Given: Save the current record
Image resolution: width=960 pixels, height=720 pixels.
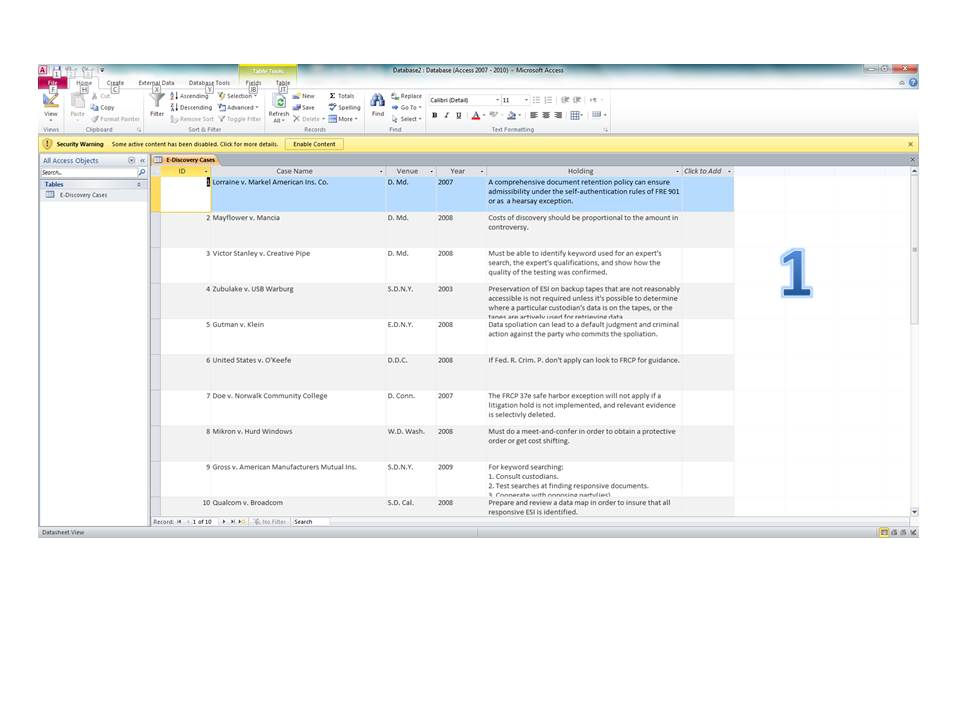Looking at the screenshot, I should pos(304,108).
